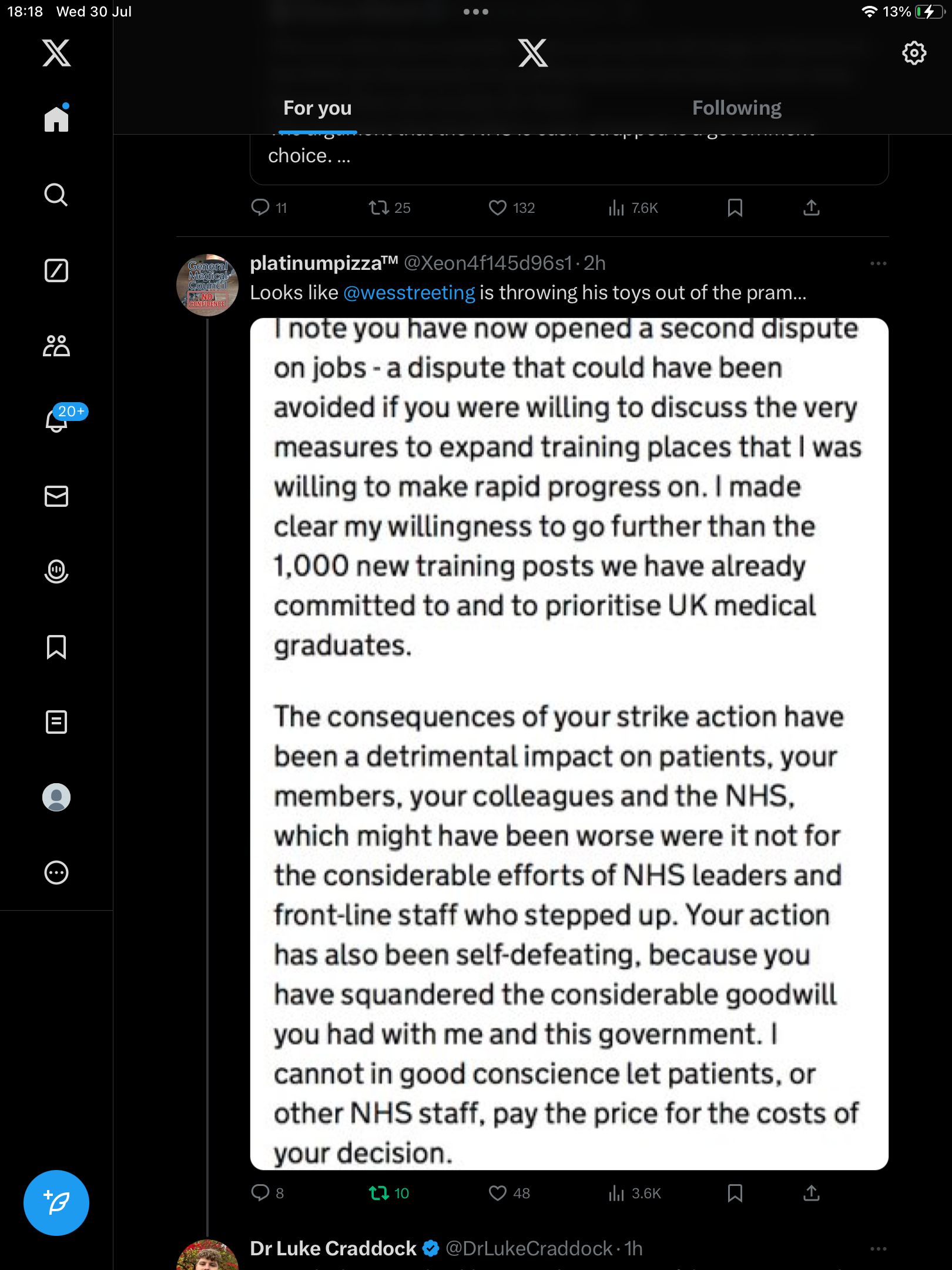
Task: Toggle bookmark on the platinumpizza post
Action: pos(735,1193)
